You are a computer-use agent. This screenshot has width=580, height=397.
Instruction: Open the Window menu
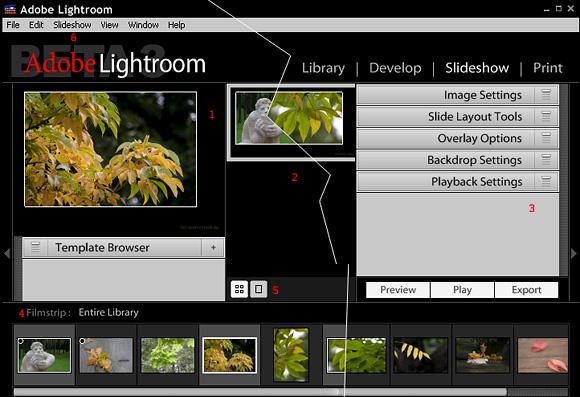[x=143, y=25]
